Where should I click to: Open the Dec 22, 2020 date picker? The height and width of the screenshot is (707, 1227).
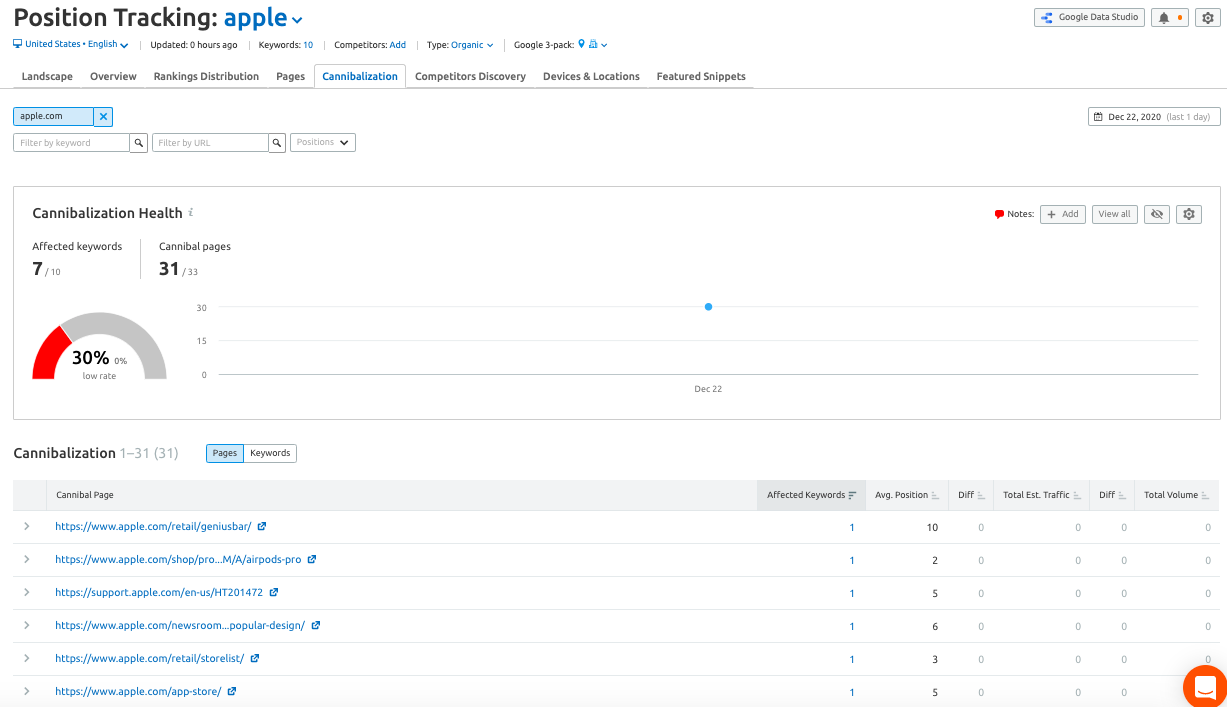pos(1154,117)
